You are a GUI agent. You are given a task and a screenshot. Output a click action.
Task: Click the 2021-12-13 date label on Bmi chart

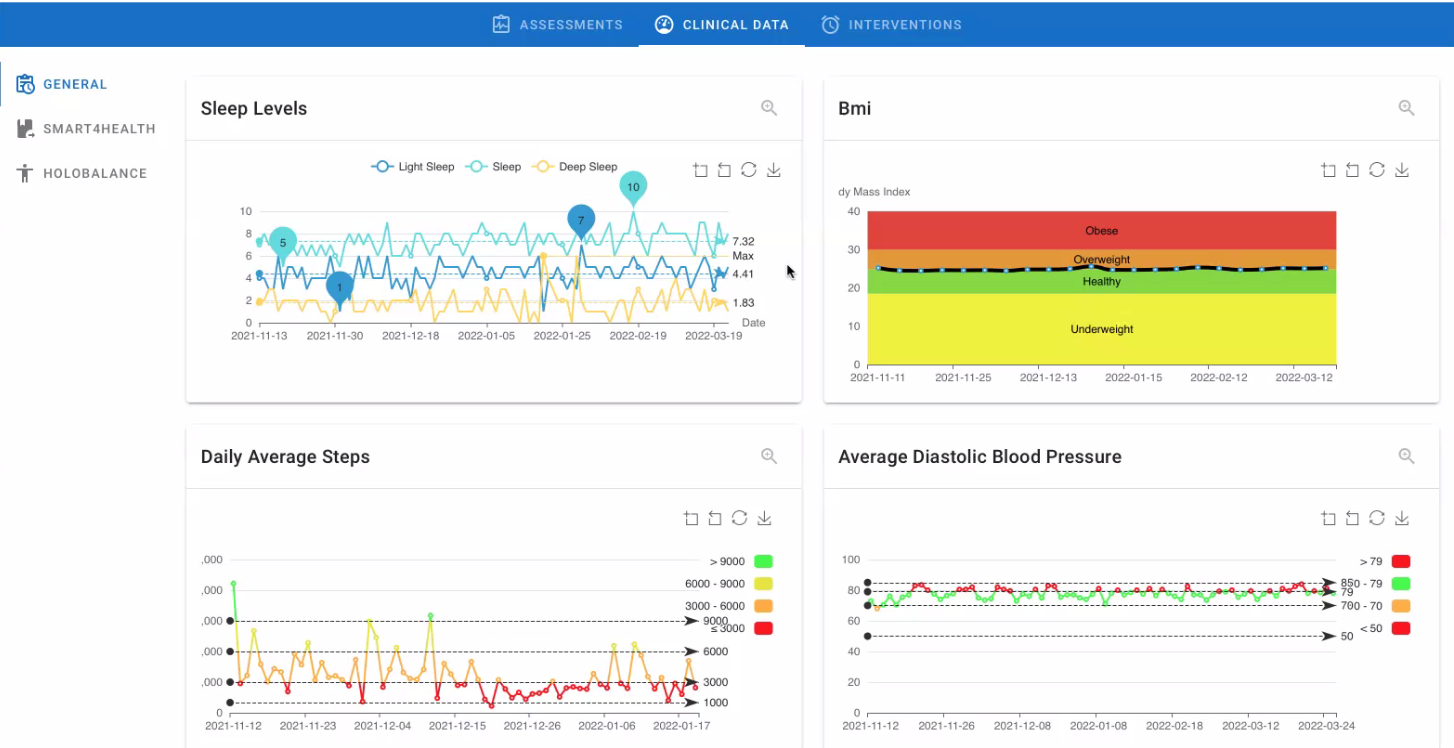point(1048,377)
